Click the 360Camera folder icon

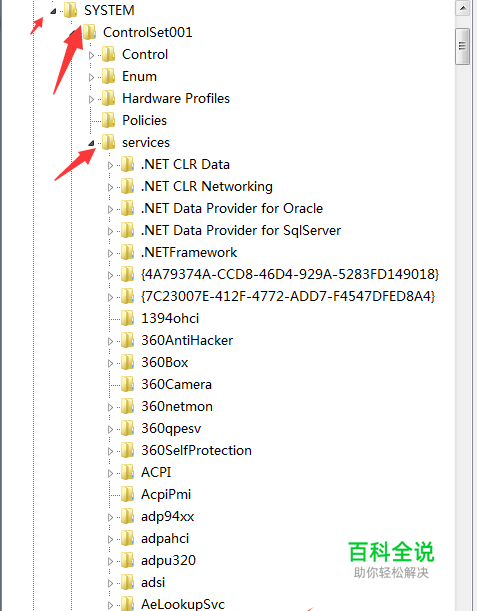pyautogui.click(x=127, y=384)
